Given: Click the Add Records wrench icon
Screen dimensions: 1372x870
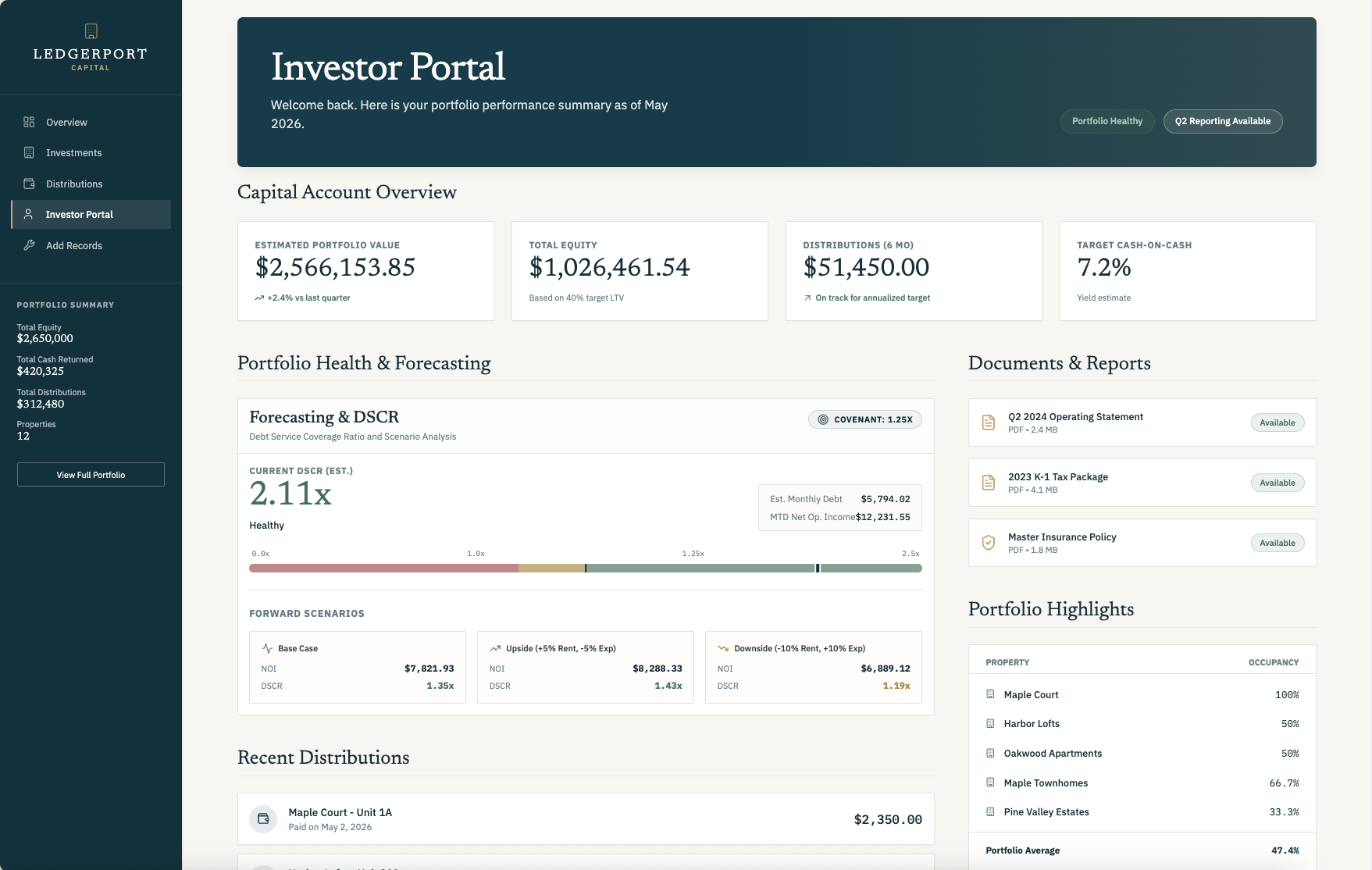Looking at the screenshot, I should coord(29,245).
